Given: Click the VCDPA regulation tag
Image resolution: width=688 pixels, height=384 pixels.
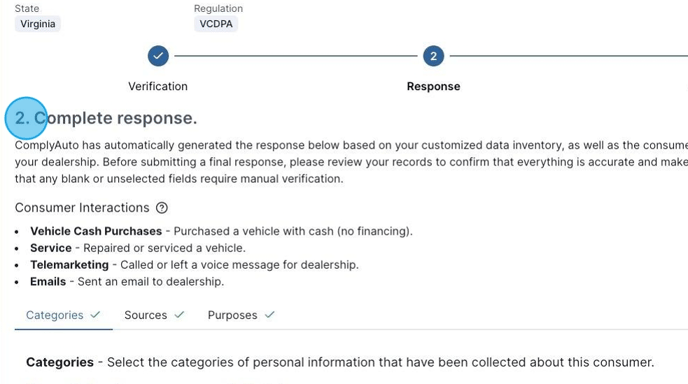Looking at the screenshot, I should [x=216, y=24].
